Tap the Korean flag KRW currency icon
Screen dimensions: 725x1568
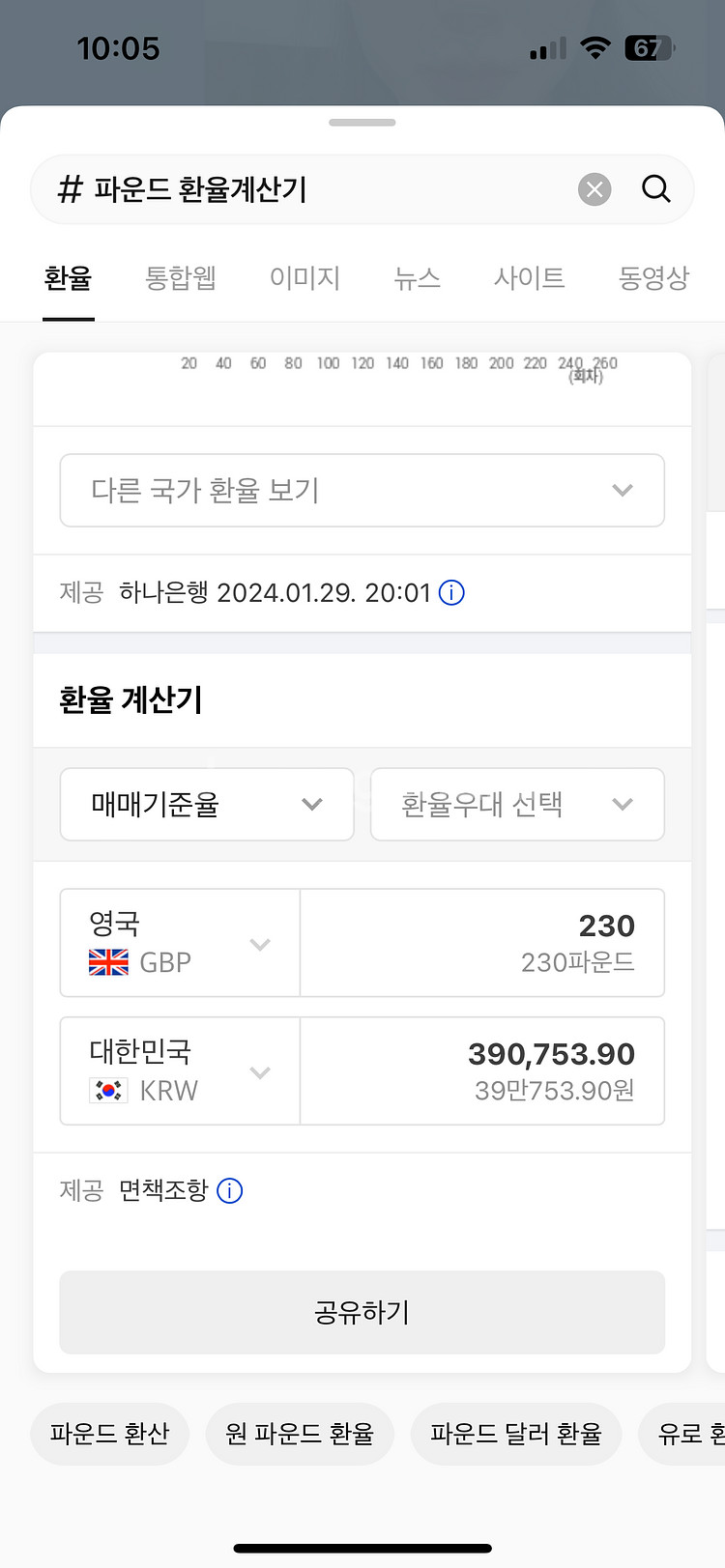(x=108, y=1091)
